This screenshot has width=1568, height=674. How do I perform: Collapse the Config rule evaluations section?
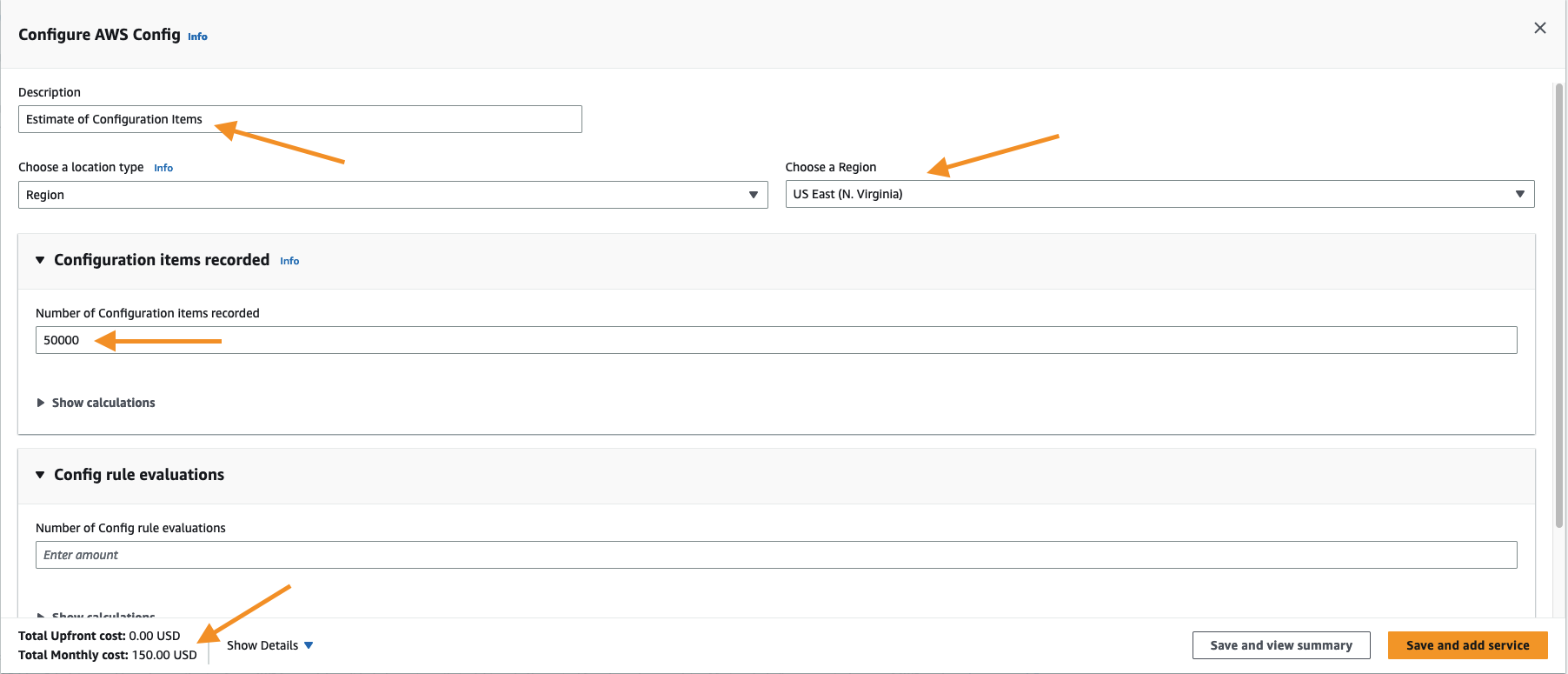(x=40, y=475)
